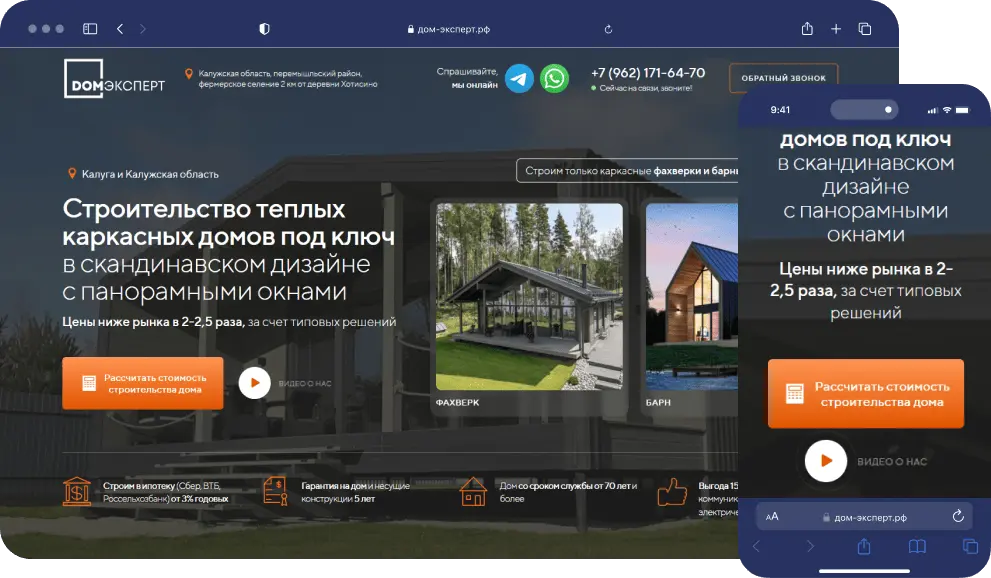Play the desktop ВИДЕО О НАС video
The height and width of the screenshot is (578, 991).
(255, 383)
